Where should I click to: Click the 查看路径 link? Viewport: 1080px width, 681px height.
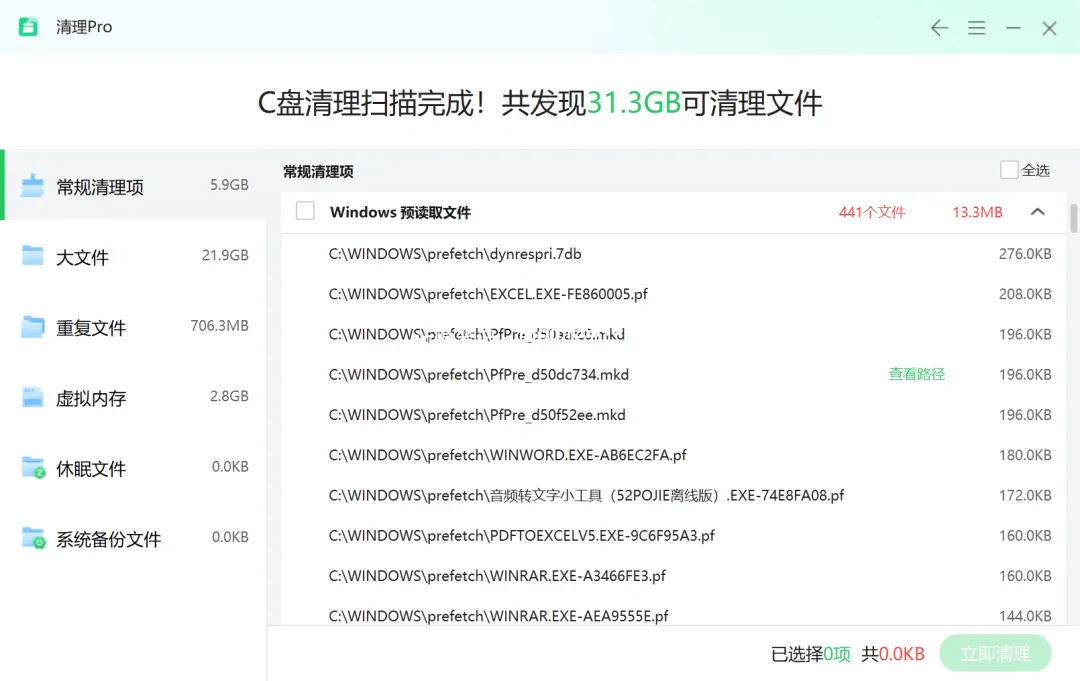pyautogui.click(x=916, y=374)
